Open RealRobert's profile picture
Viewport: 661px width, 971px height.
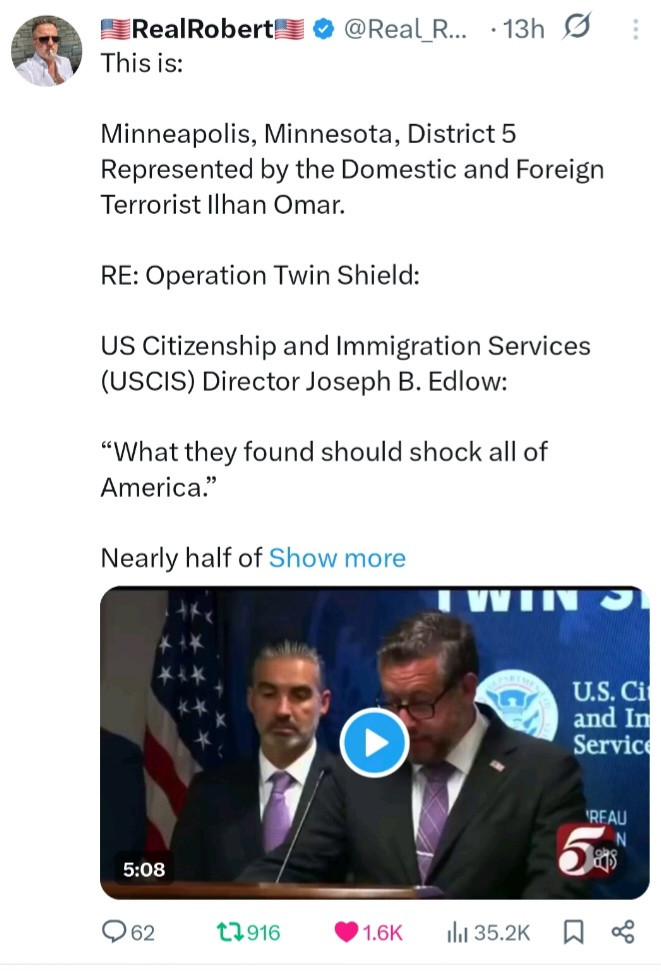coord(46,51)
